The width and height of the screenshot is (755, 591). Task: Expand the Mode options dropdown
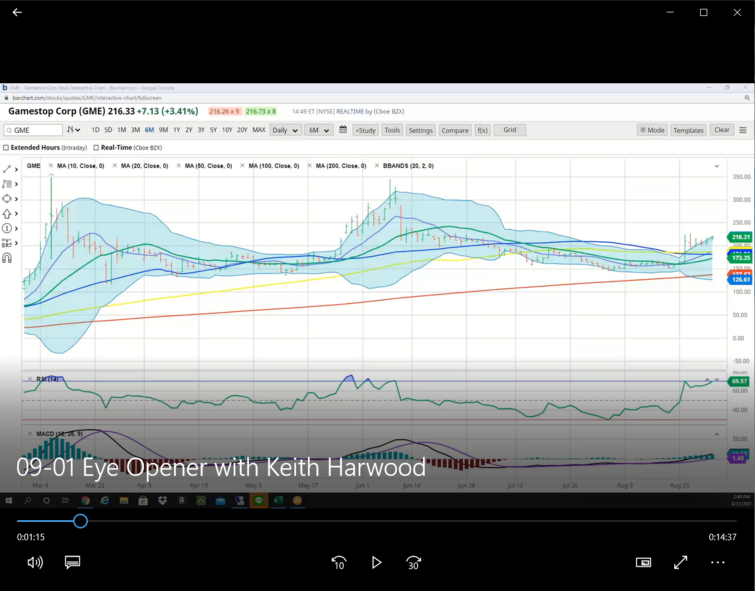click(x=652, y=130)
